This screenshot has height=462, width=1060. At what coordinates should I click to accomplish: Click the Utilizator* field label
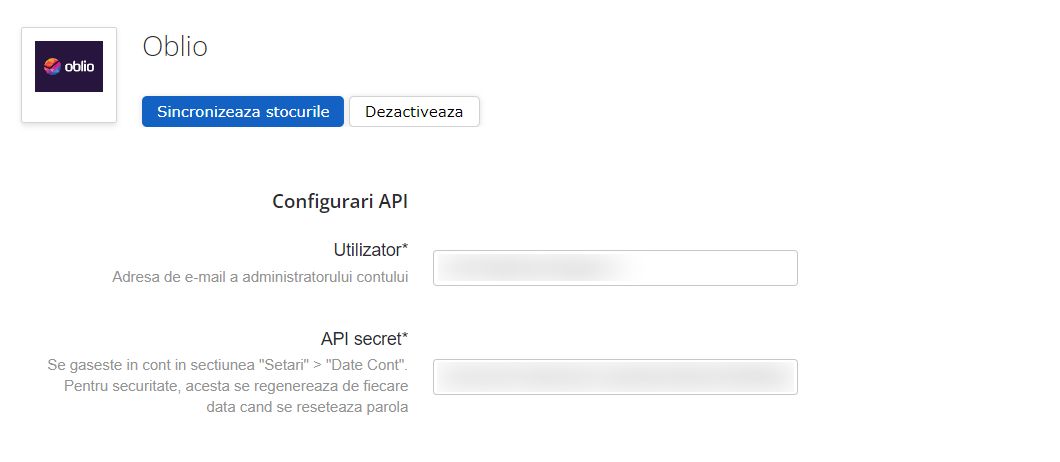coord(370,250)
